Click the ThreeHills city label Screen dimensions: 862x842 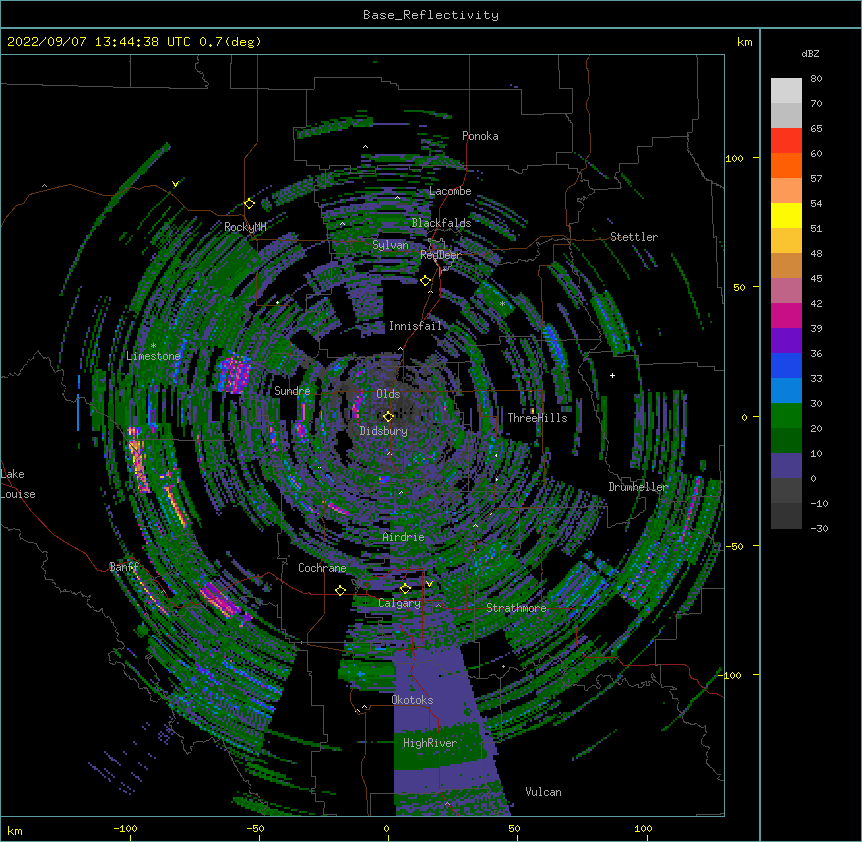click(x=537, y=418)
